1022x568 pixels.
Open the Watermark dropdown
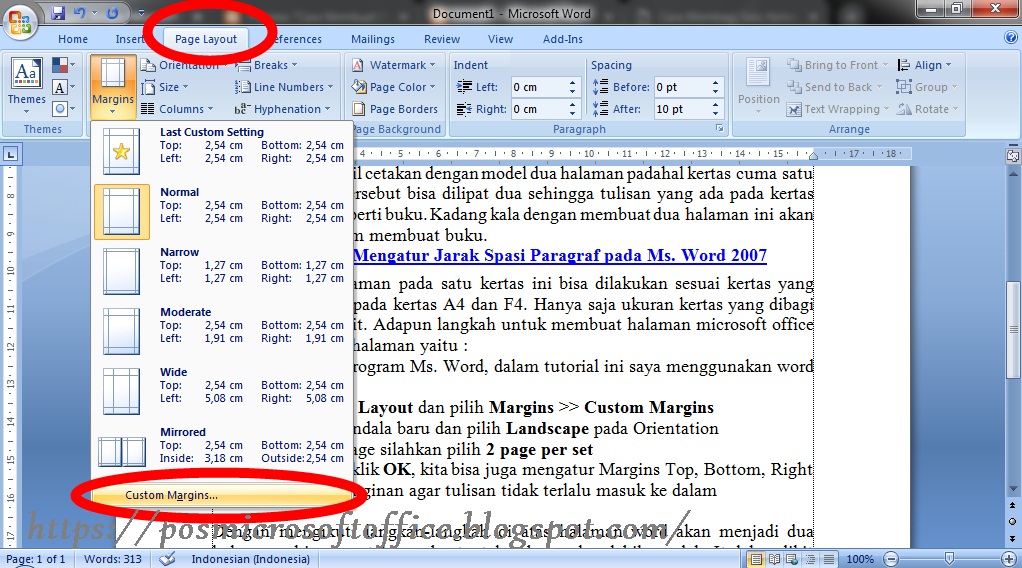[x=394, y=65]
